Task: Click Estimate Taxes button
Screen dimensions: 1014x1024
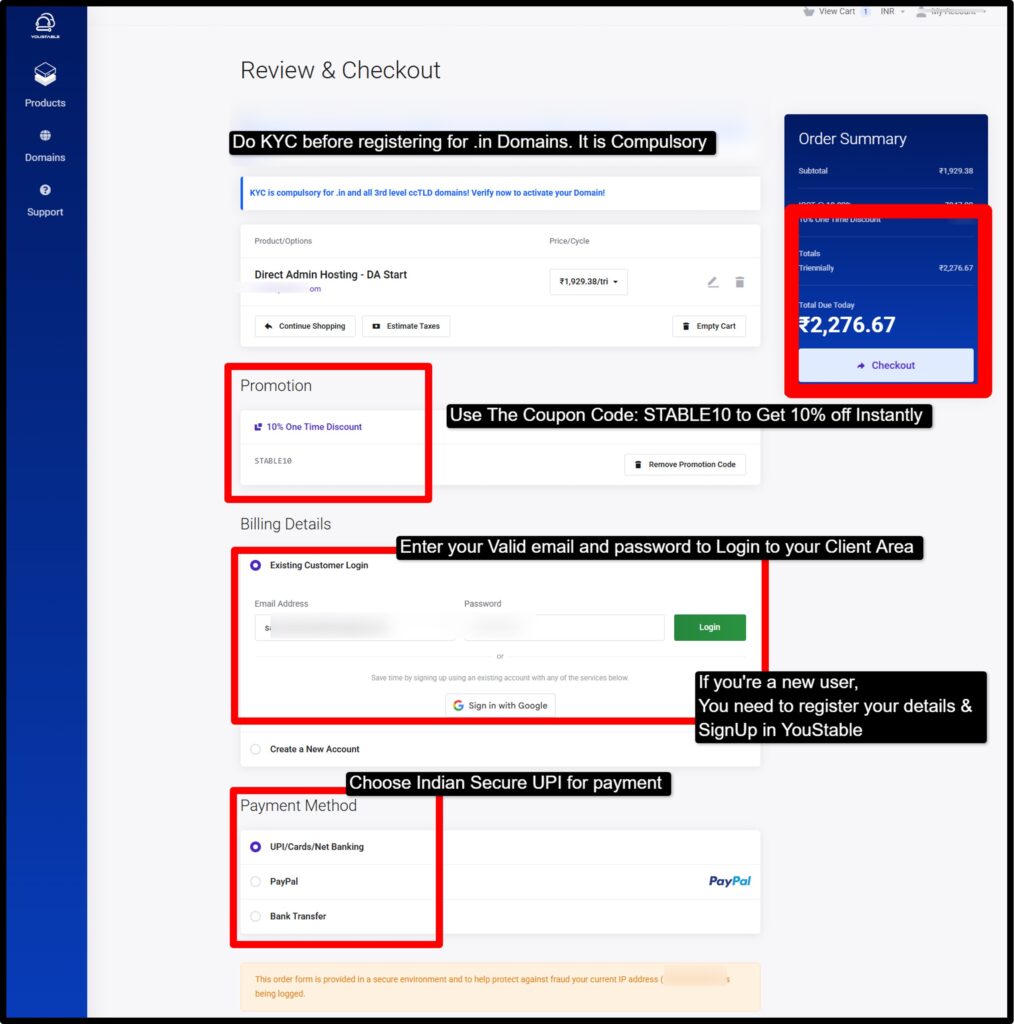Action: tap(406, 326)
